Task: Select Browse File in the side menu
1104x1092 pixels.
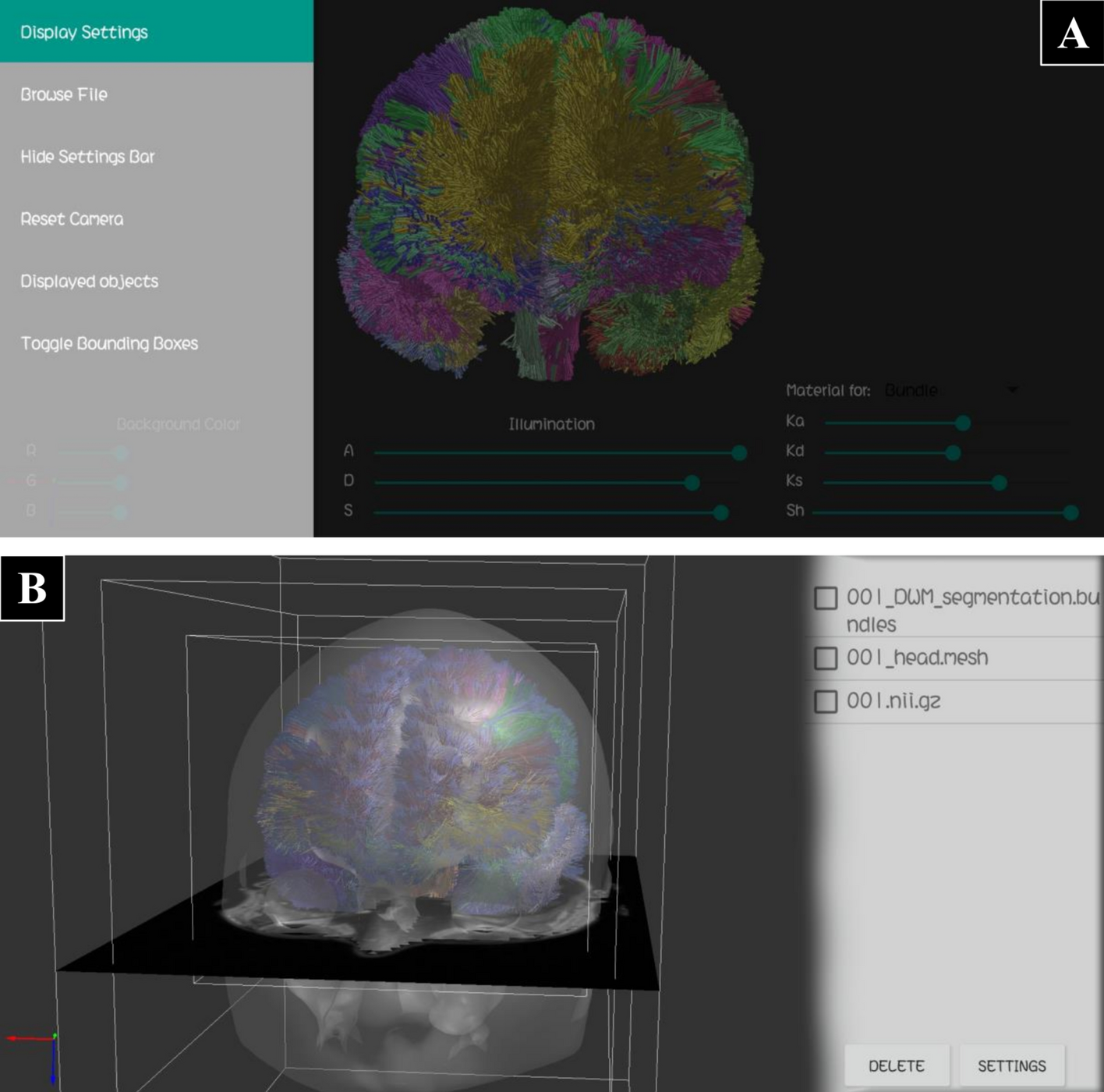Action: click(156, 94)
